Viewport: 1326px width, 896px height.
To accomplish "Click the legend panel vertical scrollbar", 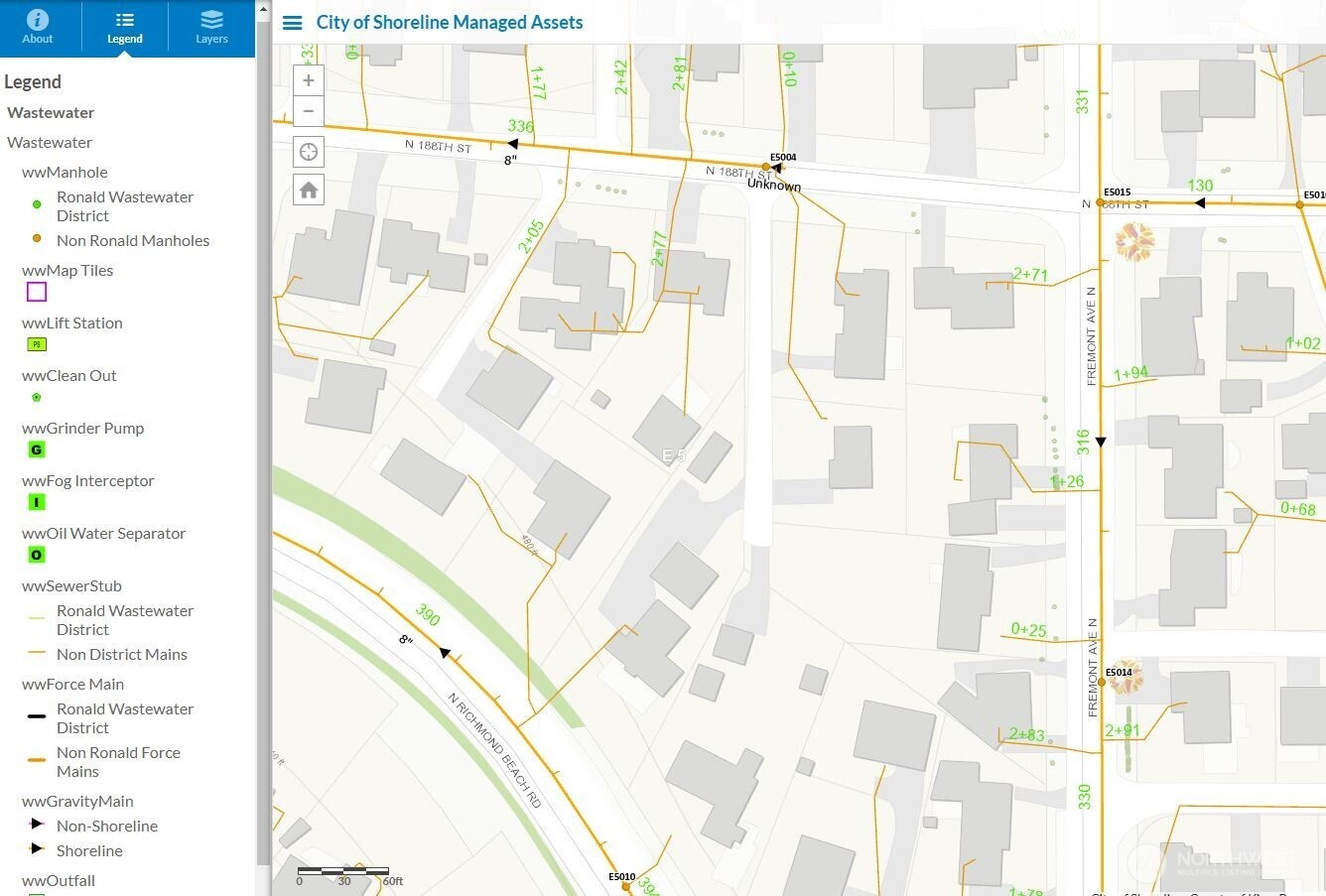I will click(263, 447).
